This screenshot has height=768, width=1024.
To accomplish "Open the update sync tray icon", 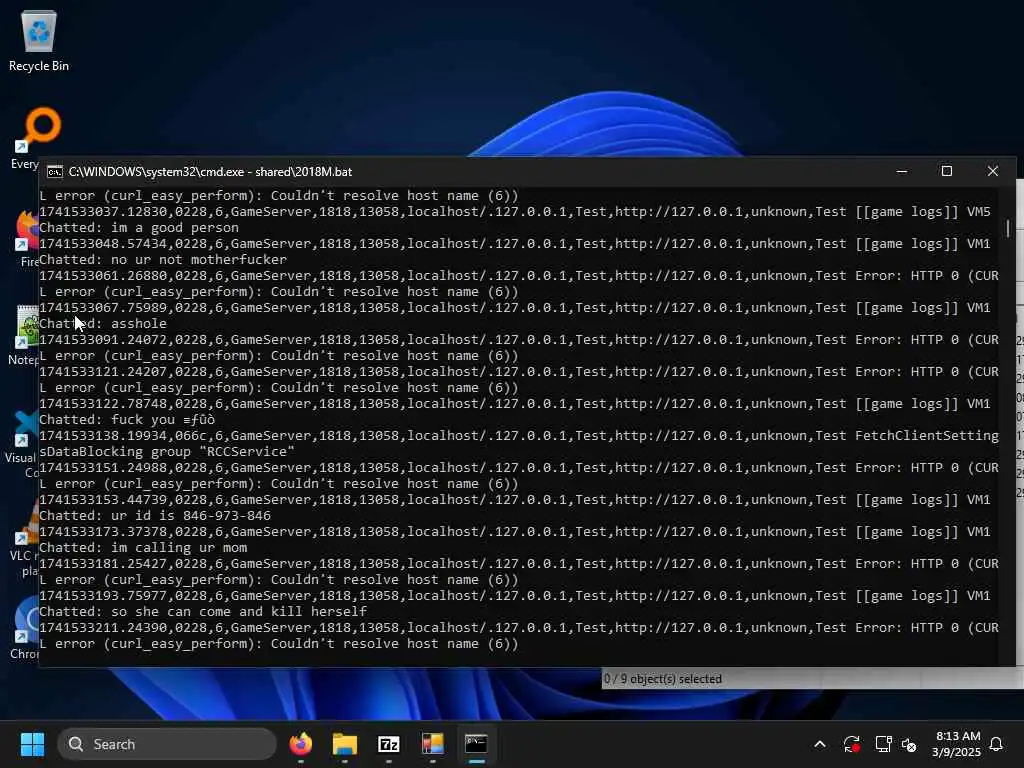I will tap(852, 744).
